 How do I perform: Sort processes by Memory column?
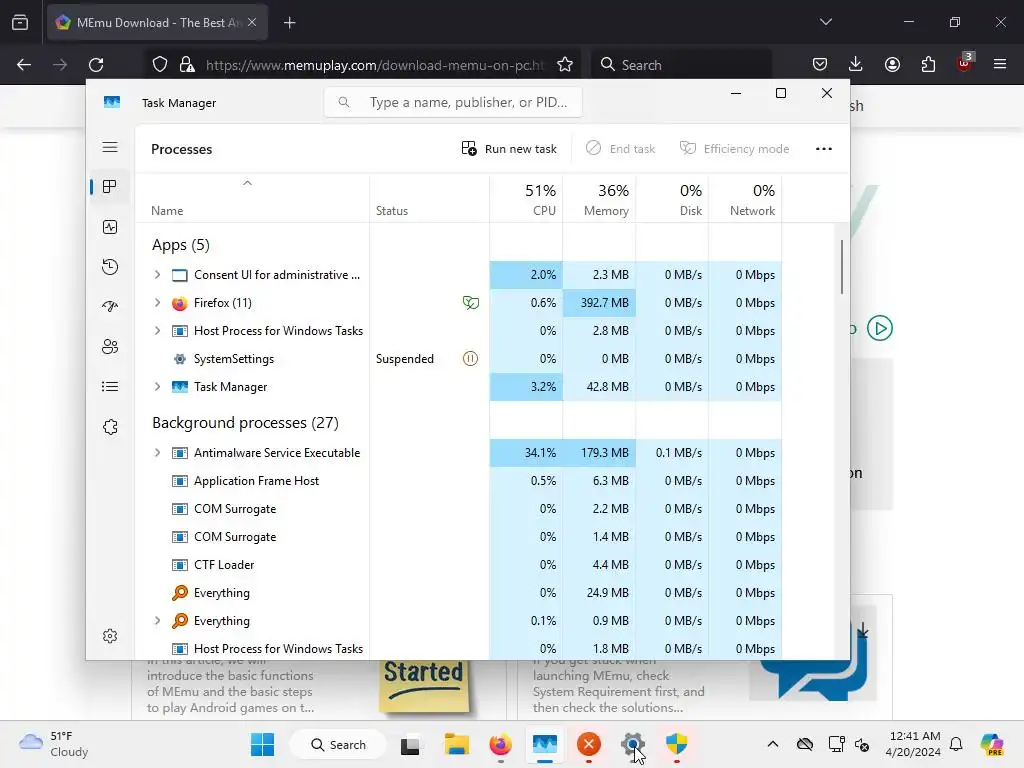click(x=600, y=200)
